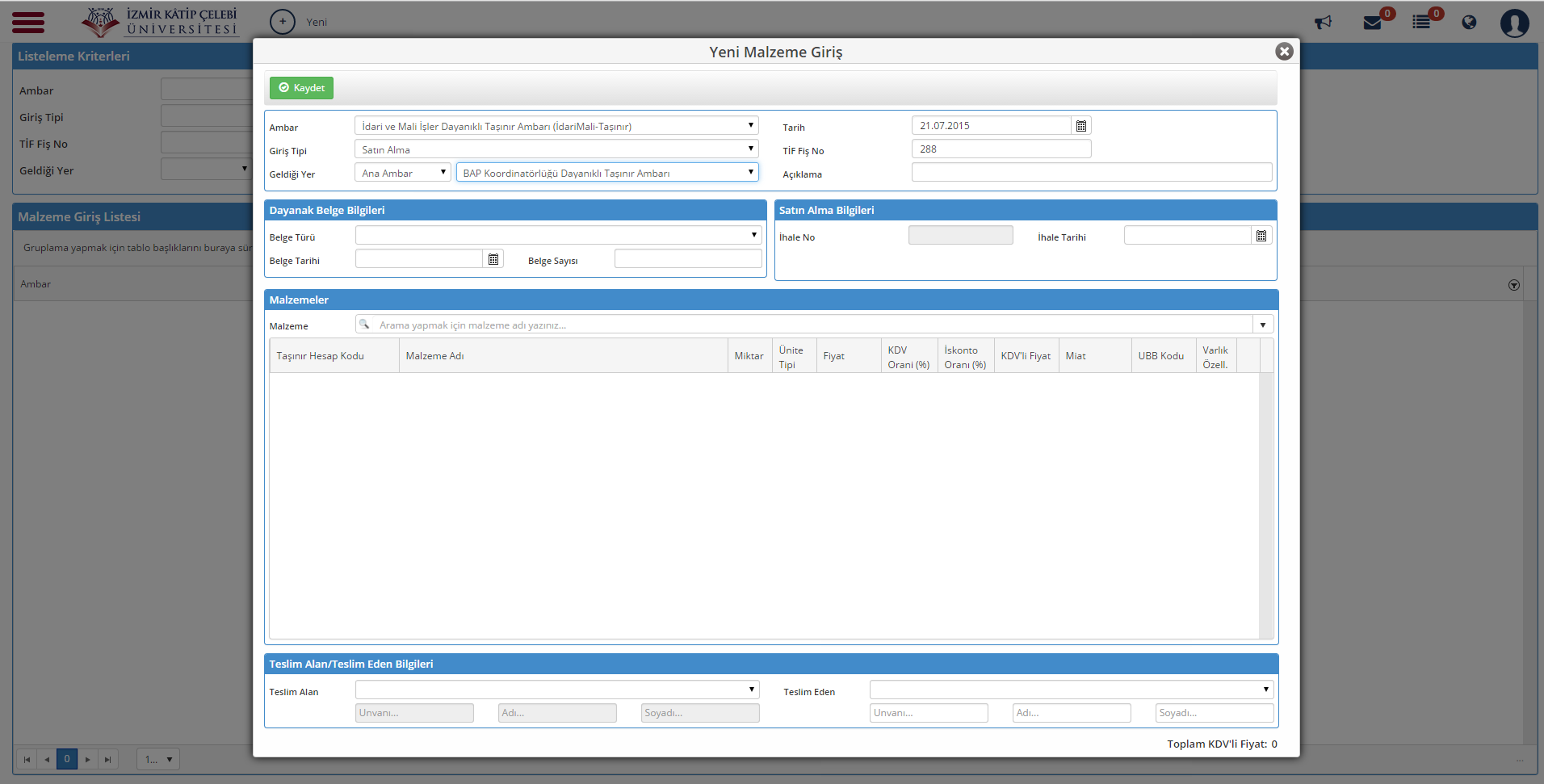This screenshot has height=784, width=1544.
Task: Go to last page in pager
Action: [x=108, y=759]
